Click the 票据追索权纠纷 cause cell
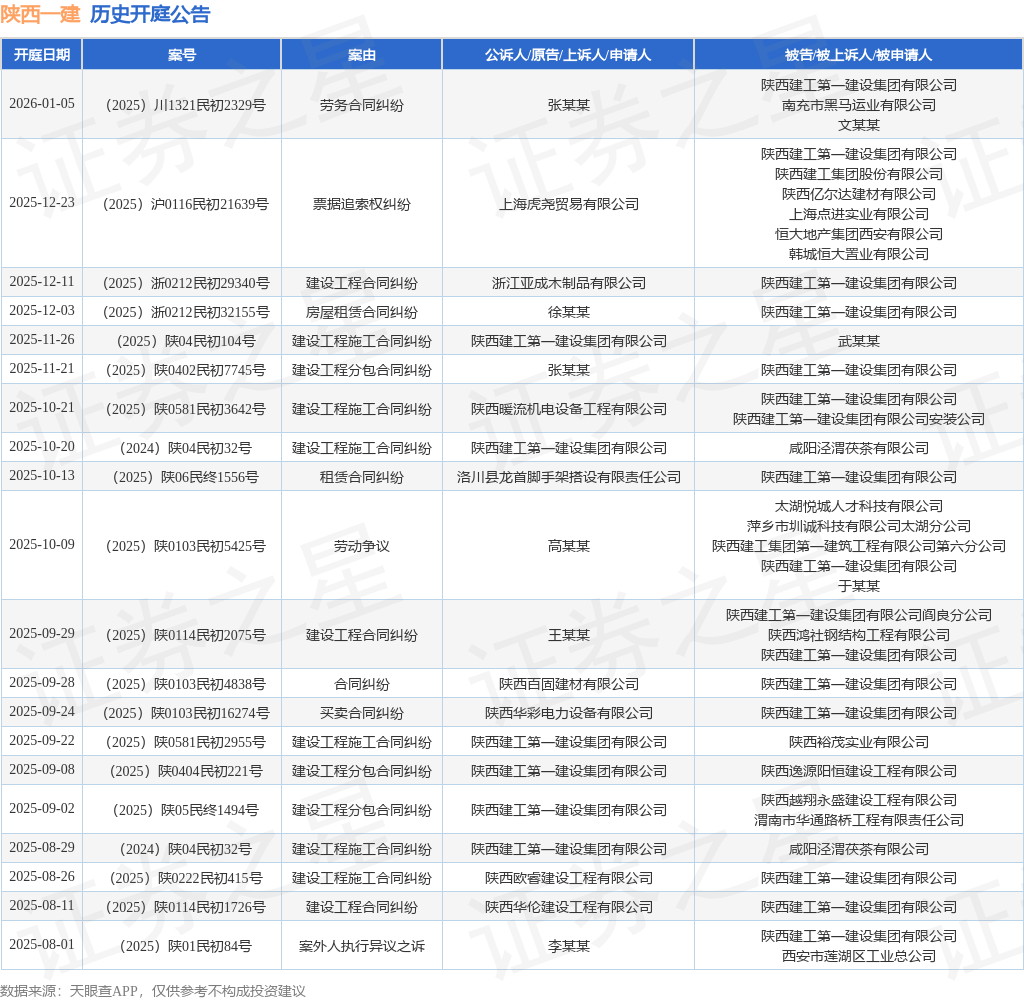 (362, 204)
